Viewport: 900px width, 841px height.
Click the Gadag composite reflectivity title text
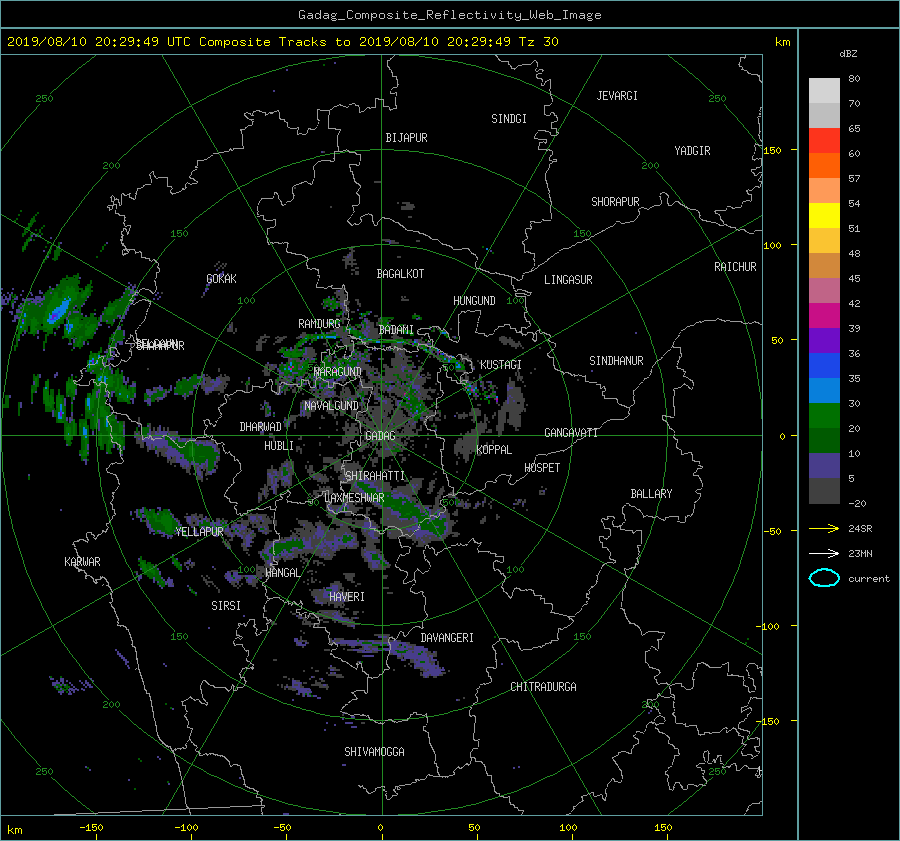tap(449, 15)
